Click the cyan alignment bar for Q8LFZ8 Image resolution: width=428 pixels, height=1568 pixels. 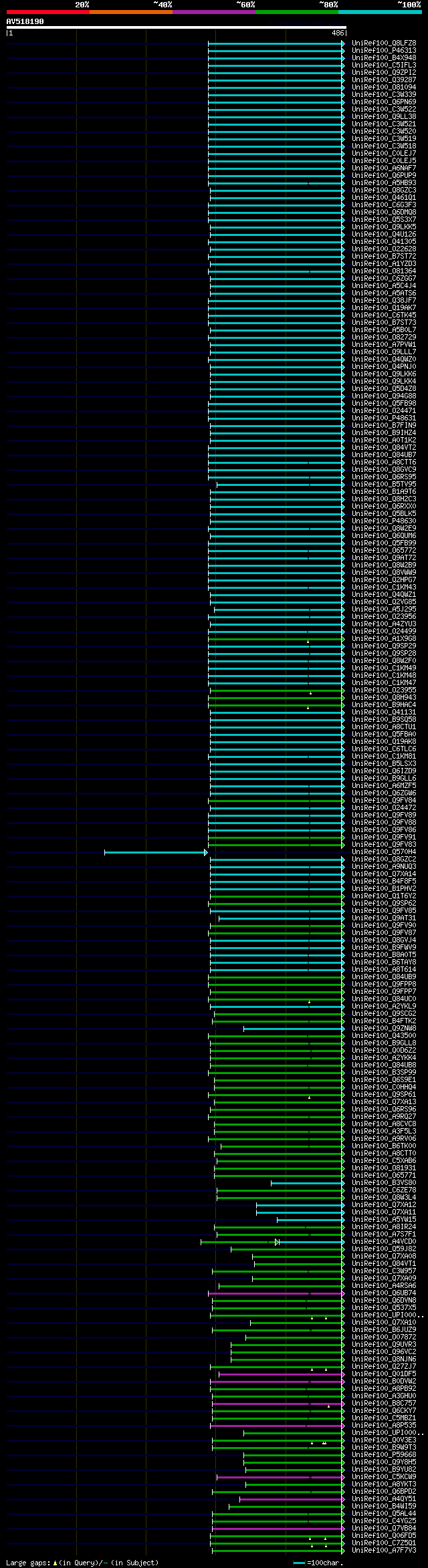coord(276,43)
